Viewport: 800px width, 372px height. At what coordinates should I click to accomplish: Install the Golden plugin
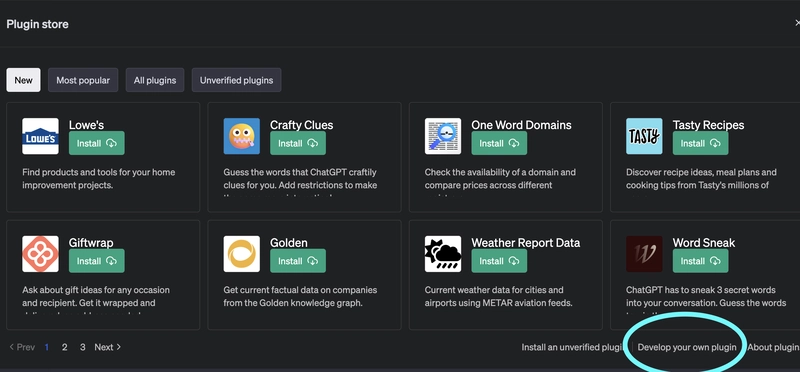(x=298, y=261)
